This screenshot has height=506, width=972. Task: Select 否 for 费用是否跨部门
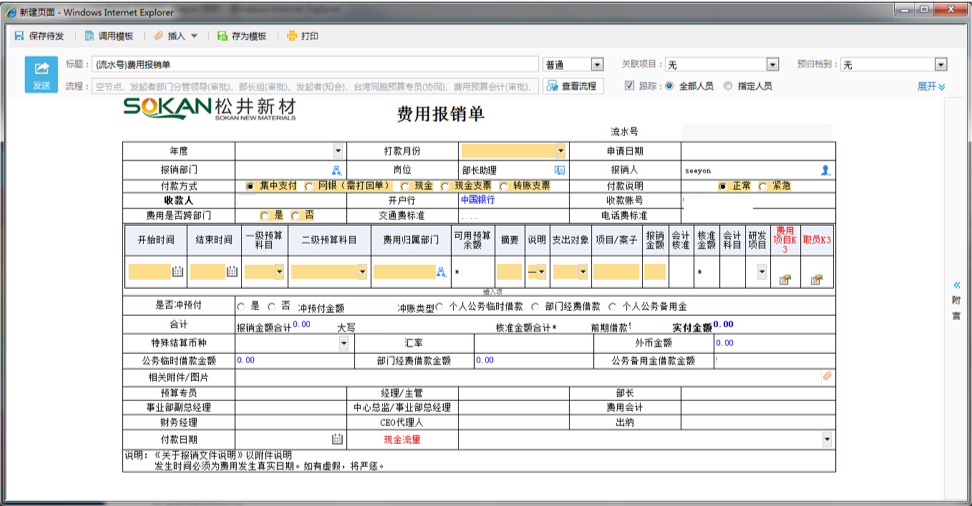(x=295, y=216)
